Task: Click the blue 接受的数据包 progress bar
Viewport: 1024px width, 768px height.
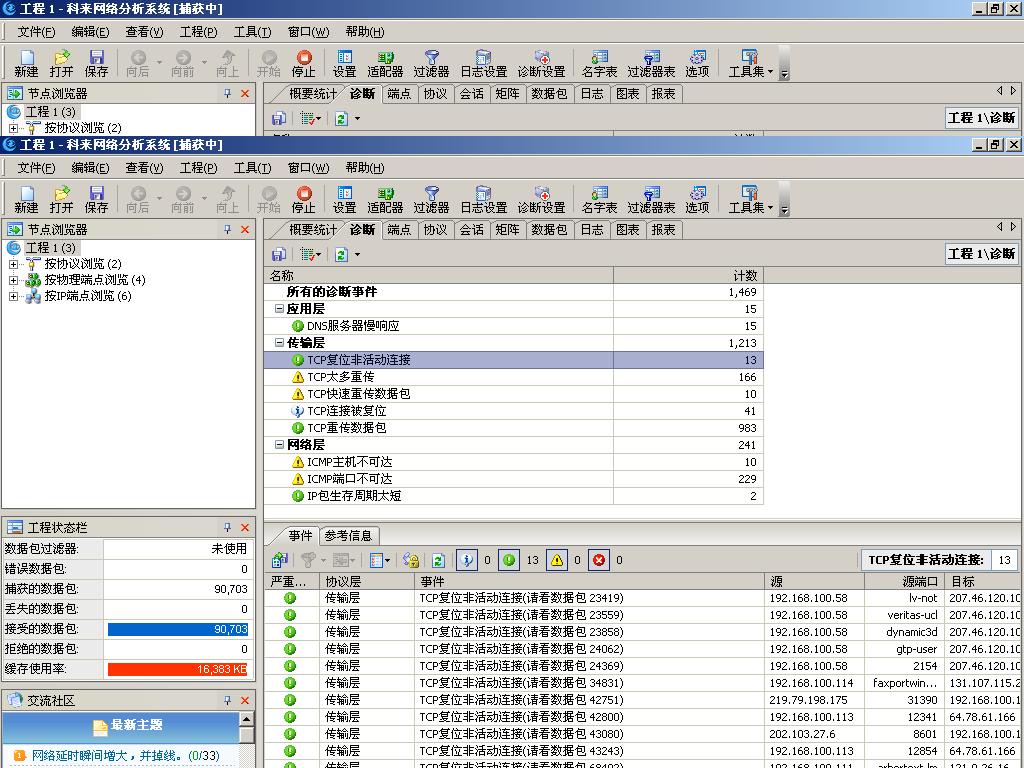Action: (177, 629)
